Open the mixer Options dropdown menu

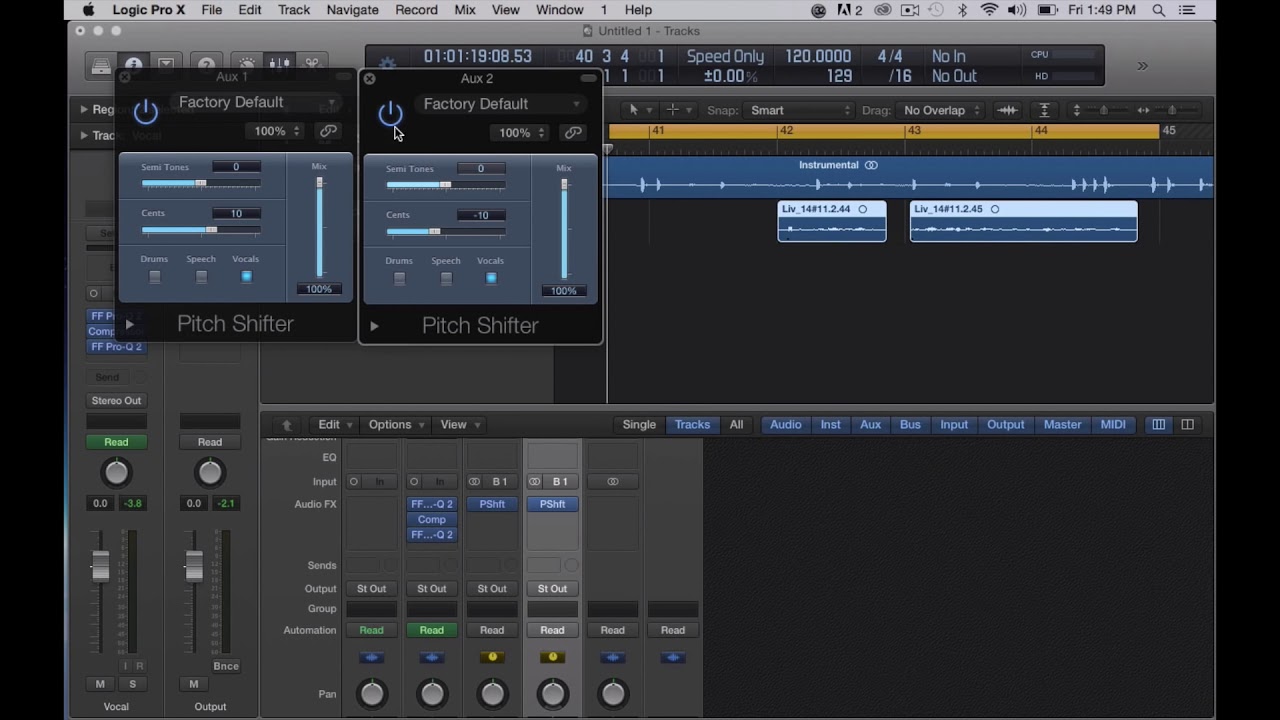coord(397,425)
